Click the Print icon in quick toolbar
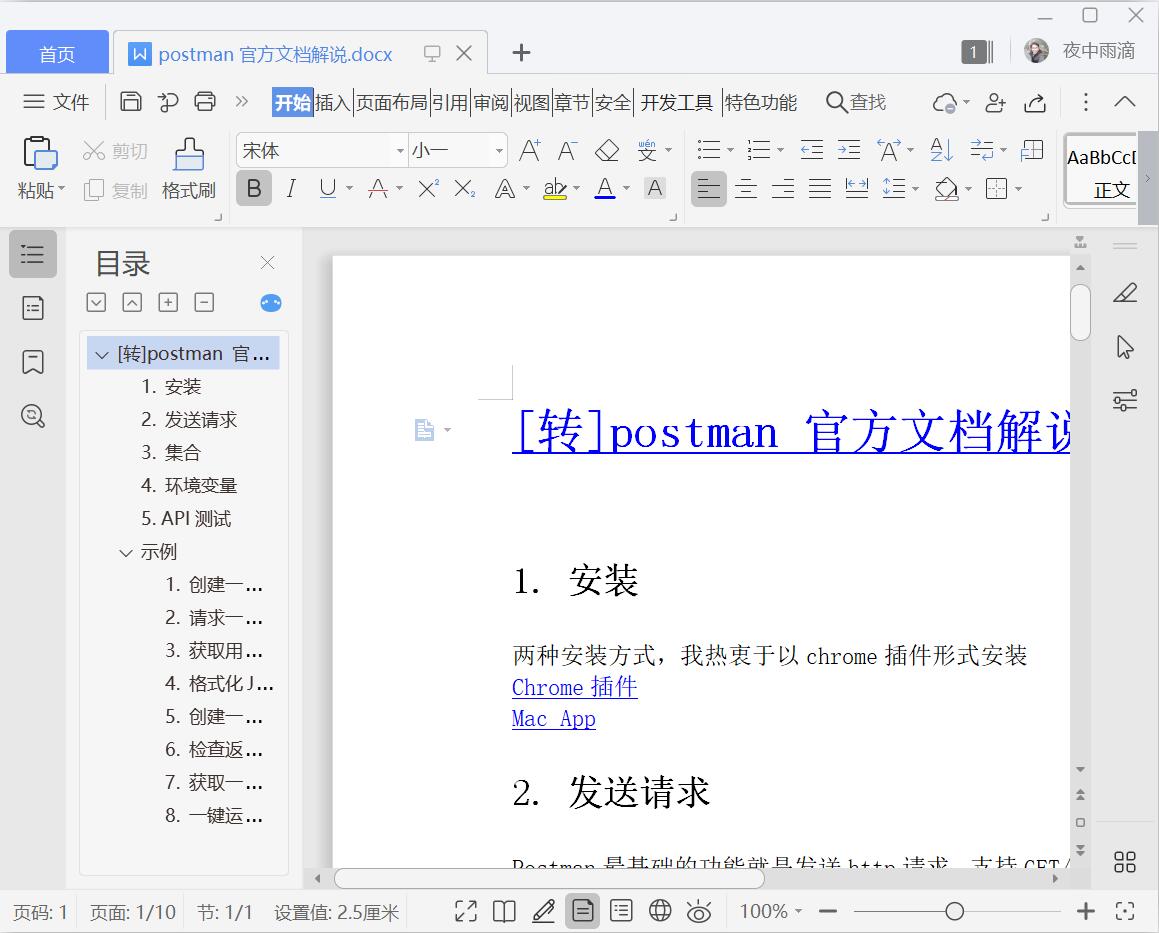Screen dimensions: 1159x933 tap(205, 101)
